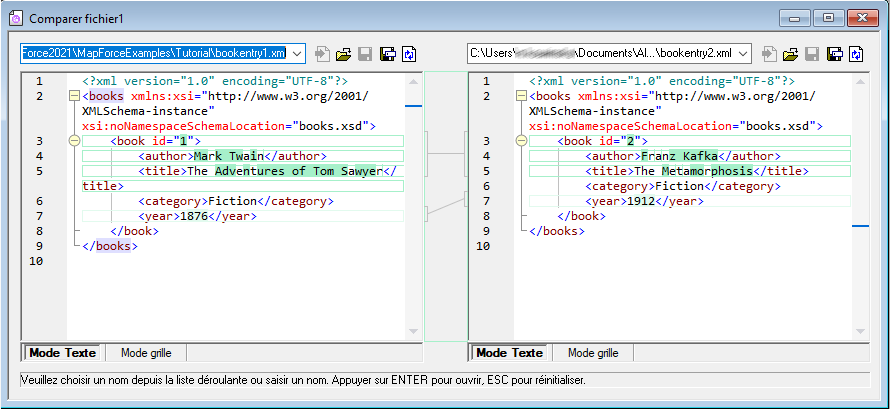Reload the right bookentry2.xml file
890x409 pixels.
pos(856,54)
